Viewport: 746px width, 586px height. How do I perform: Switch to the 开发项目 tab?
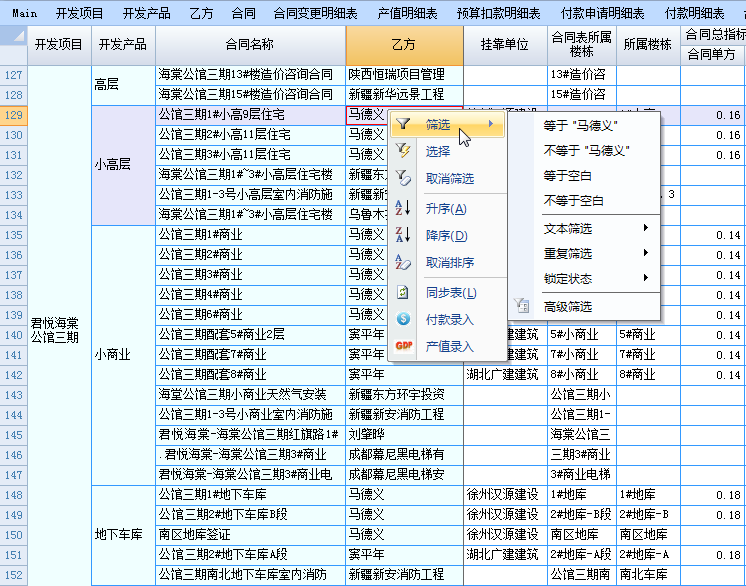pyautogui.click(x=79, y=13)
